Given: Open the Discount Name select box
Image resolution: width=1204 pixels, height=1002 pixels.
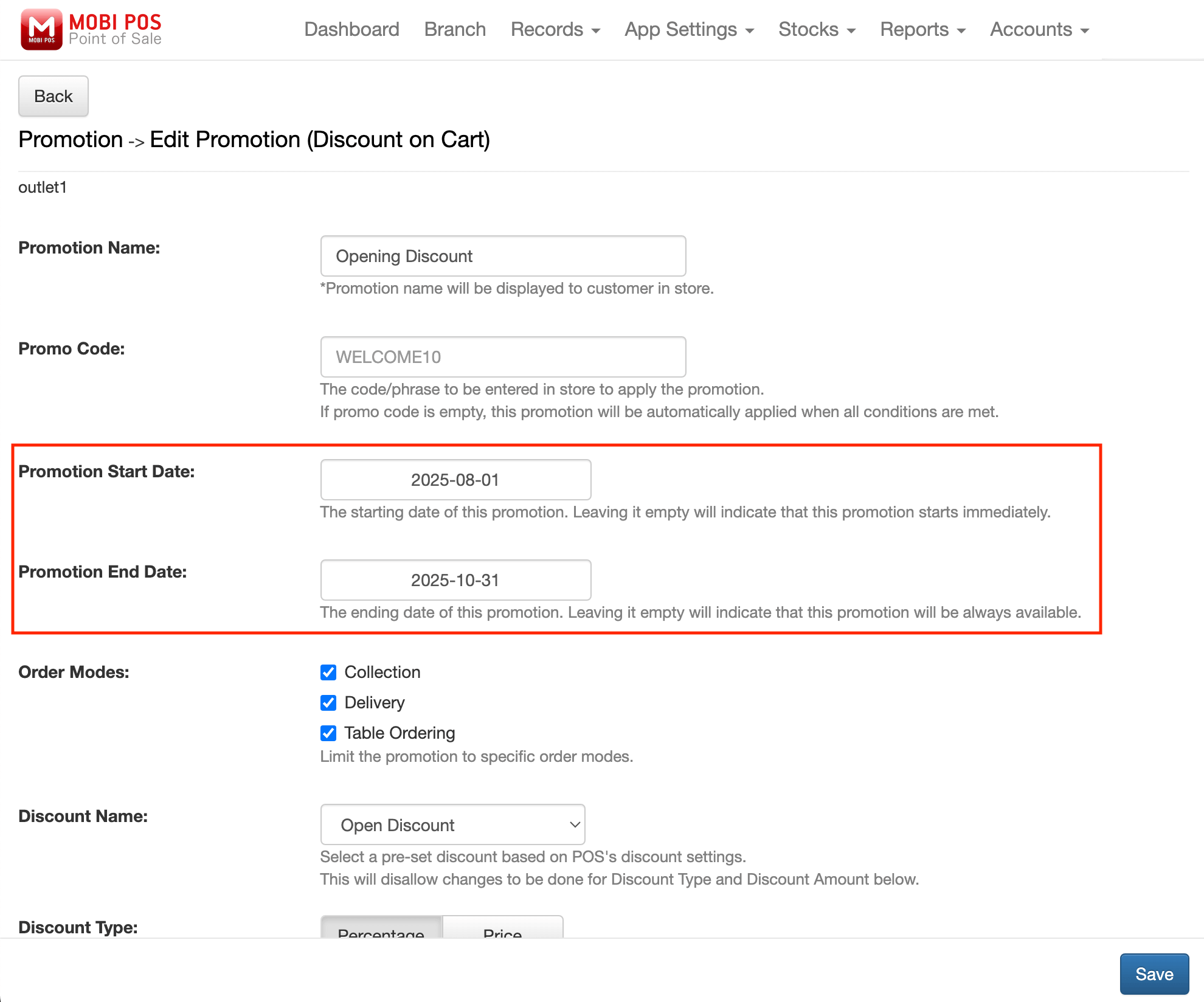Looking at the screenshot, I should coord(452,824).
